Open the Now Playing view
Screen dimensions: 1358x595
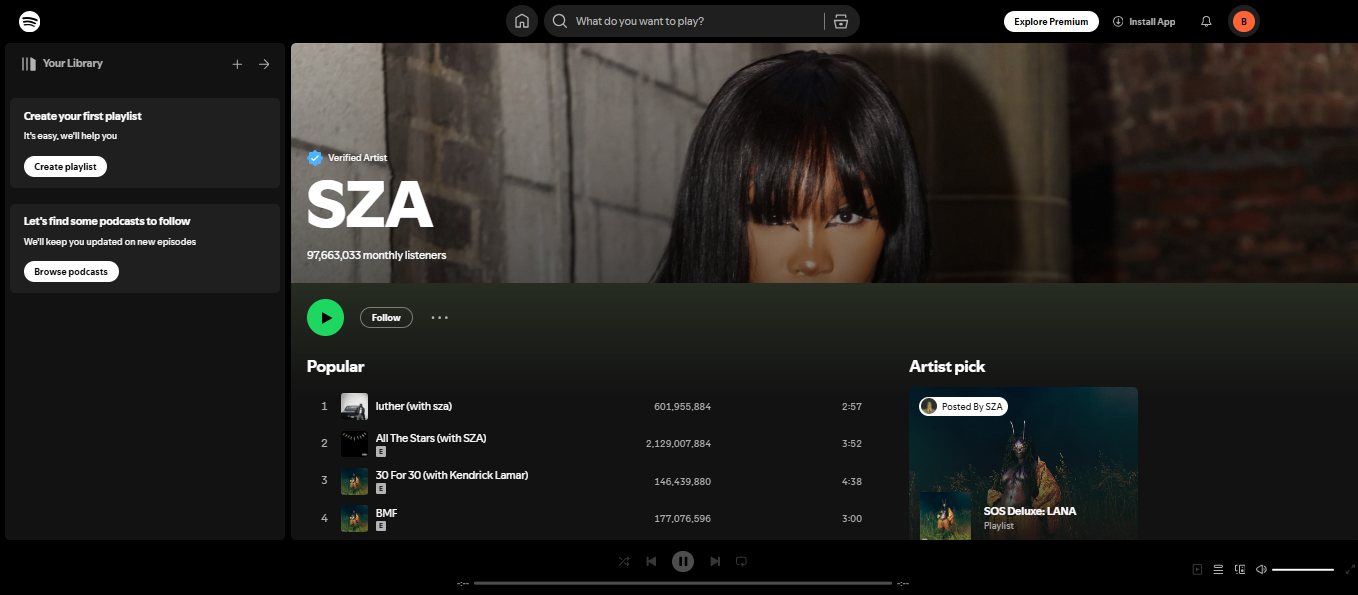pos(1197,568)
